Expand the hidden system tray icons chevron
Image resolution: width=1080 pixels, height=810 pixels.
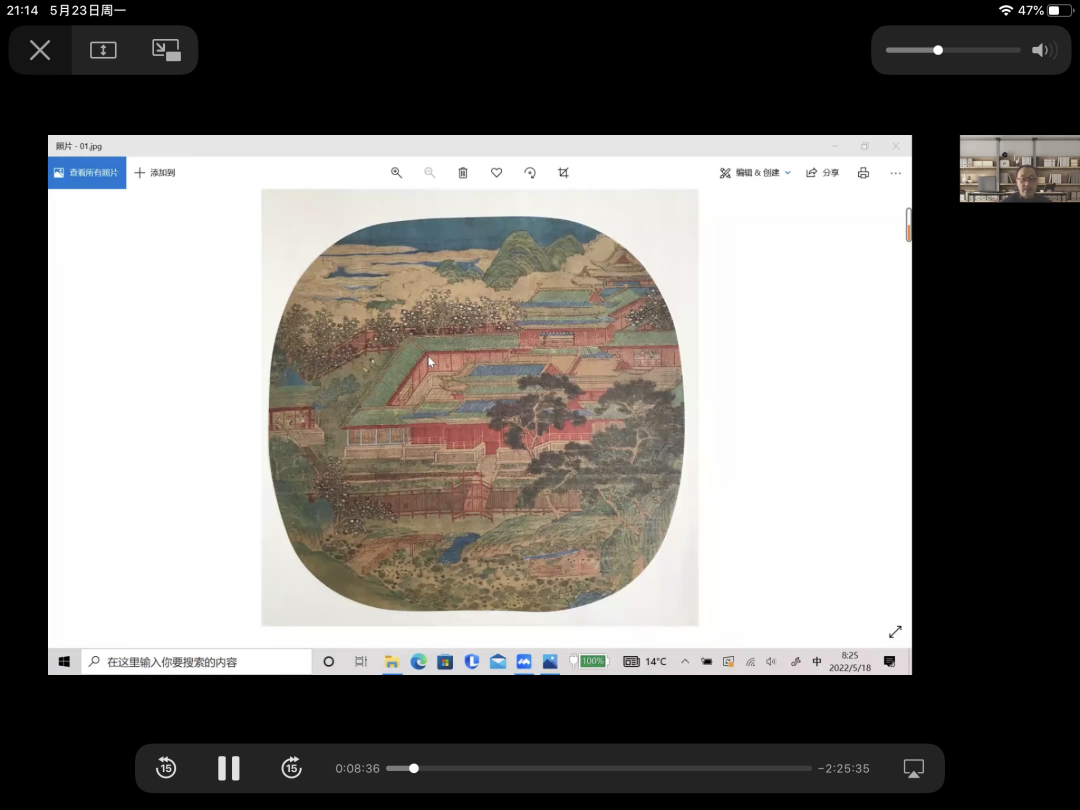[685, 661]
